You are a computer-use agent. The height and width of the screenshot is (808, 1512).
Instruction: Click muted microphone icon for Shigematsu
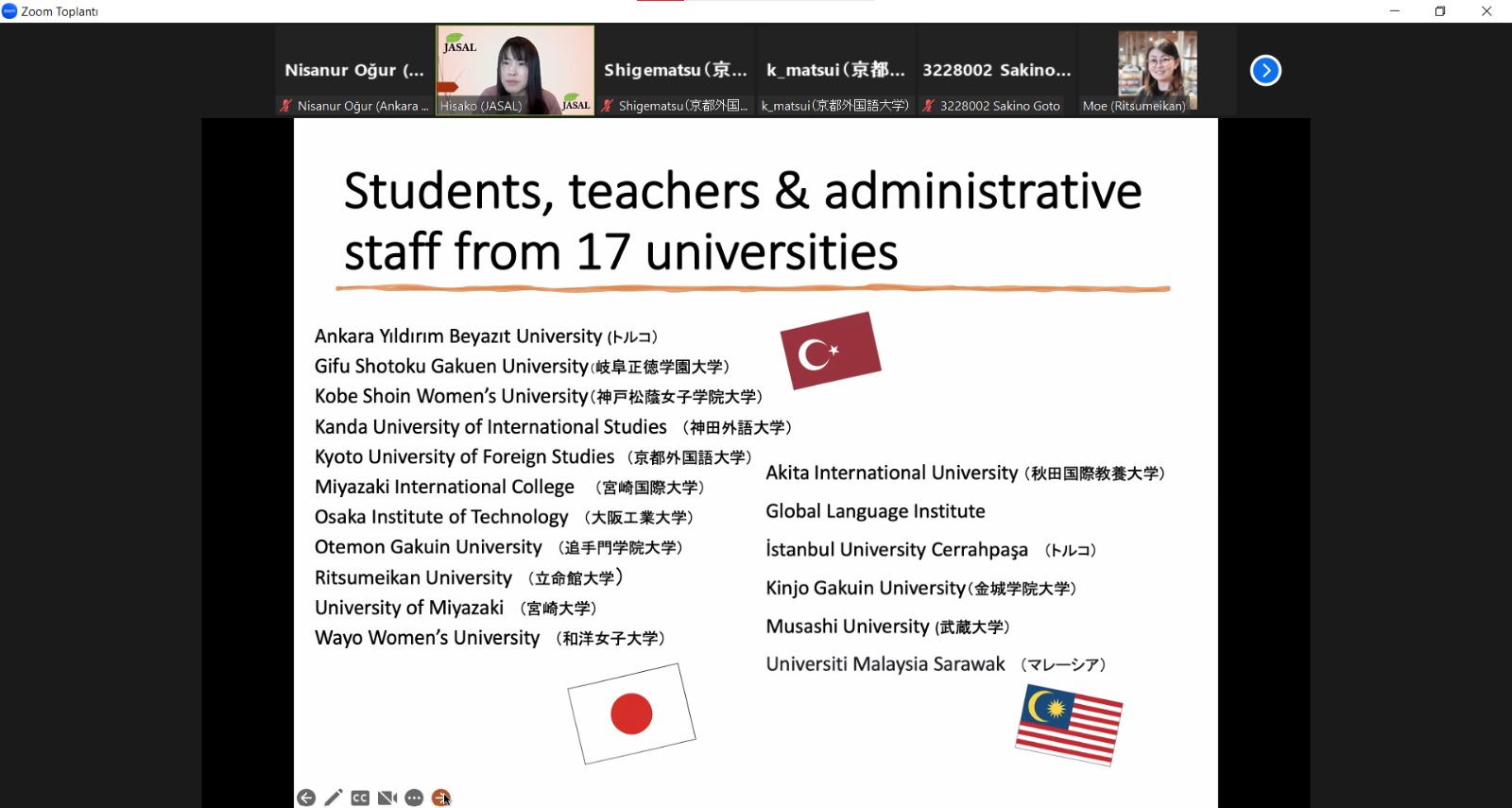pyautogui.click(x=608, y=106)
